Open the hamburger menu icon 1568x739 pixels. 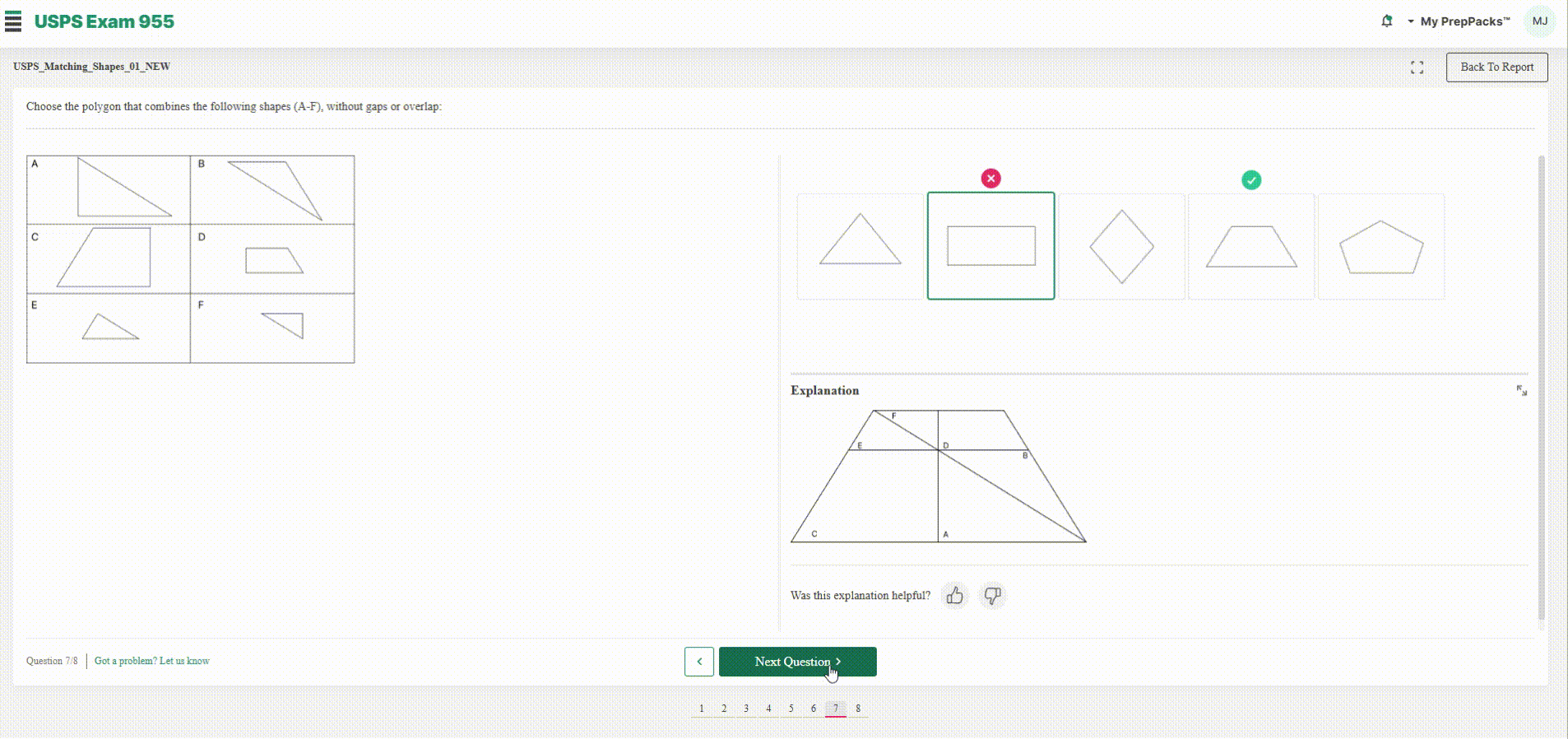pos(13,21)
